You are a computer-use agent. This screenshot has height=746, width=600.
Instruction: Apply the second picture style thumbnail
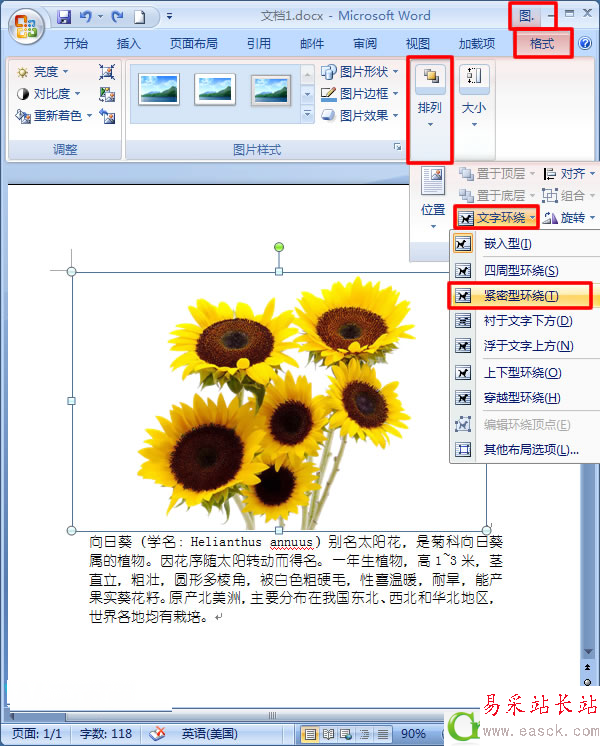pos(215,89)
